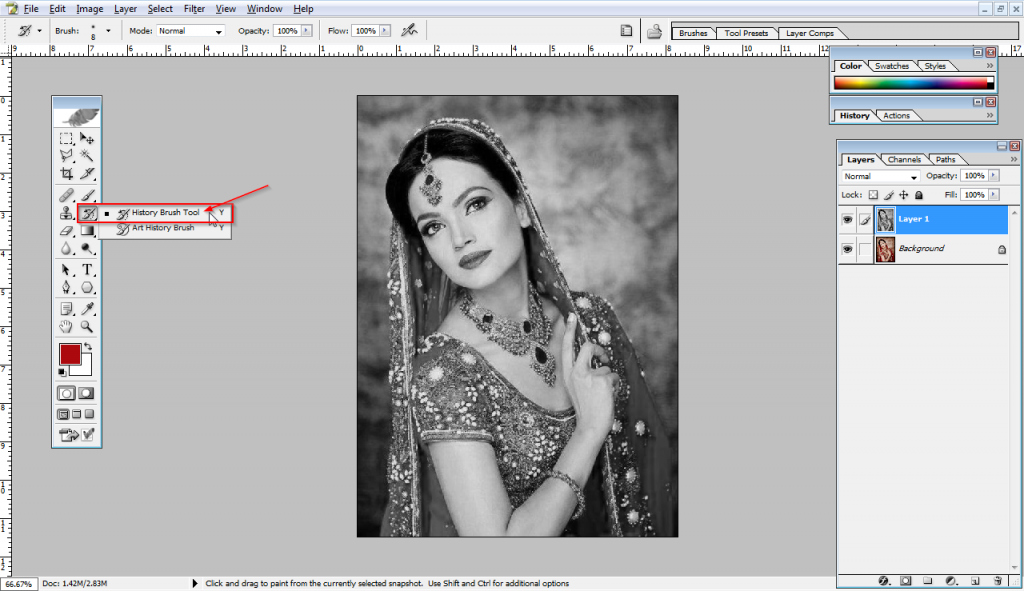
Task: Add layer style icon in Layers panel
Action: [884, 581]
